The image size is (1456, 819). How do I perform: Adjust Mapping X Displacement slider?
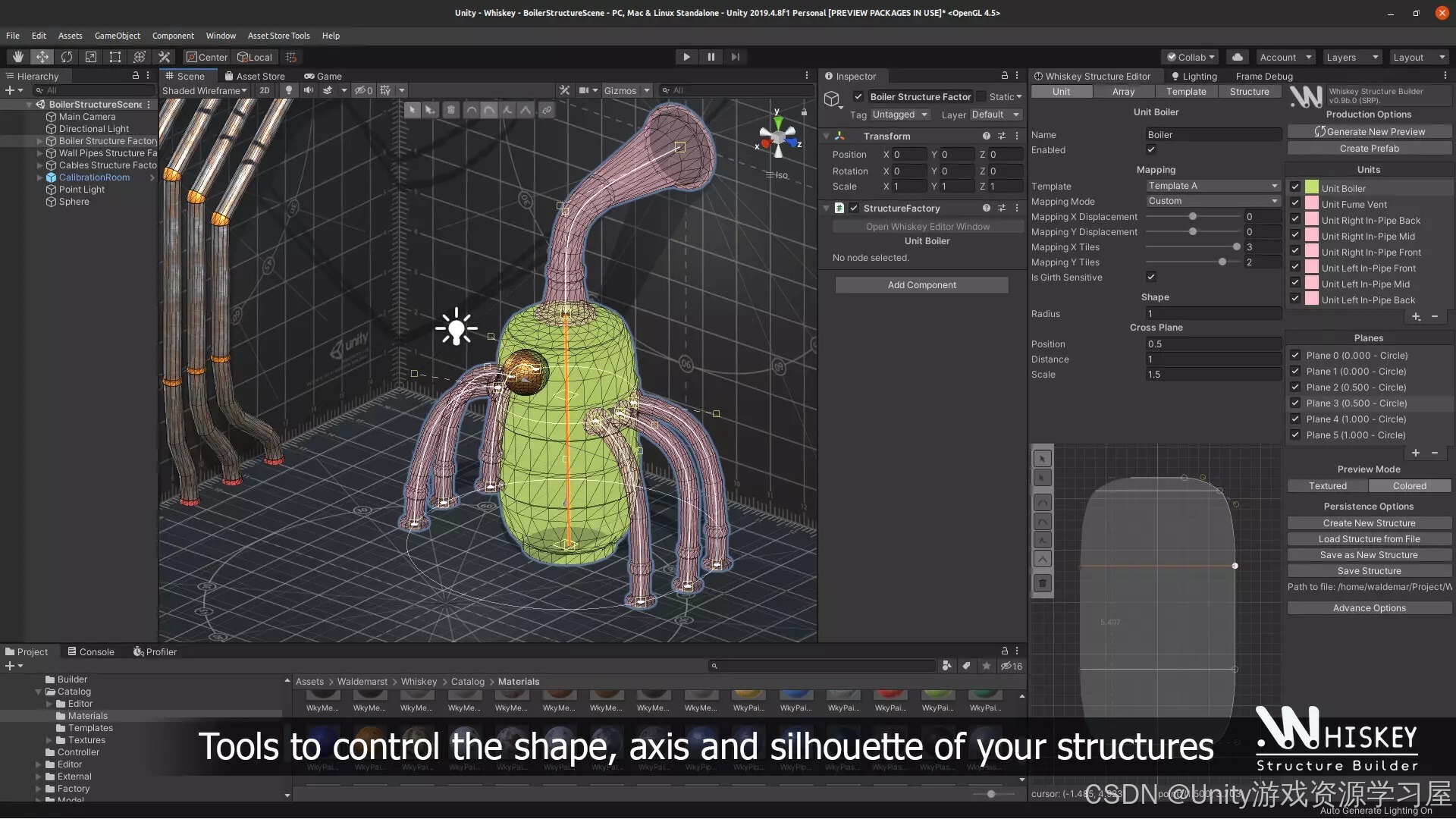click(x=1193, y=217)
